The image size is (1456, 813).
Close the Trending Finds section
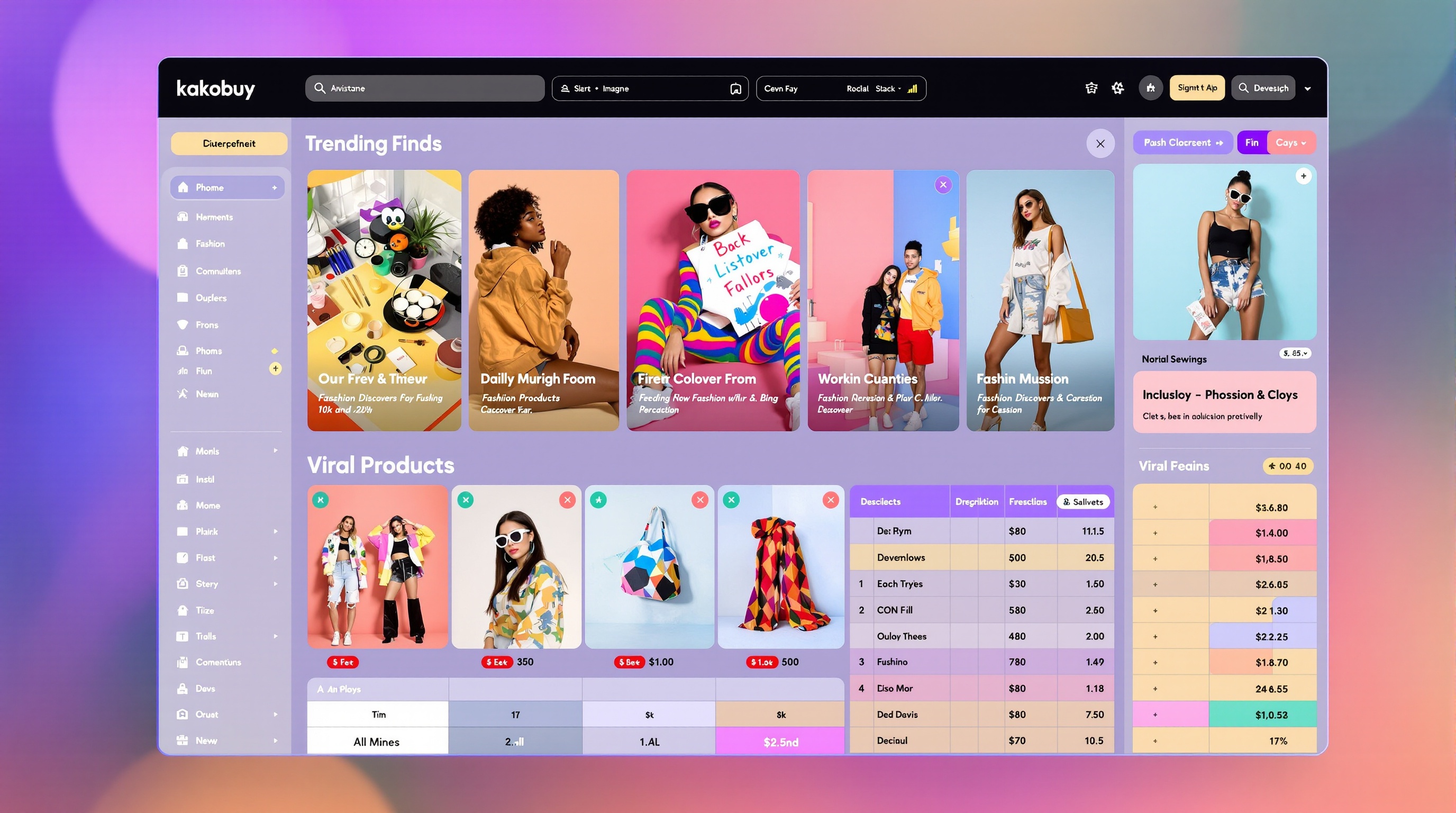[1100, 143]
